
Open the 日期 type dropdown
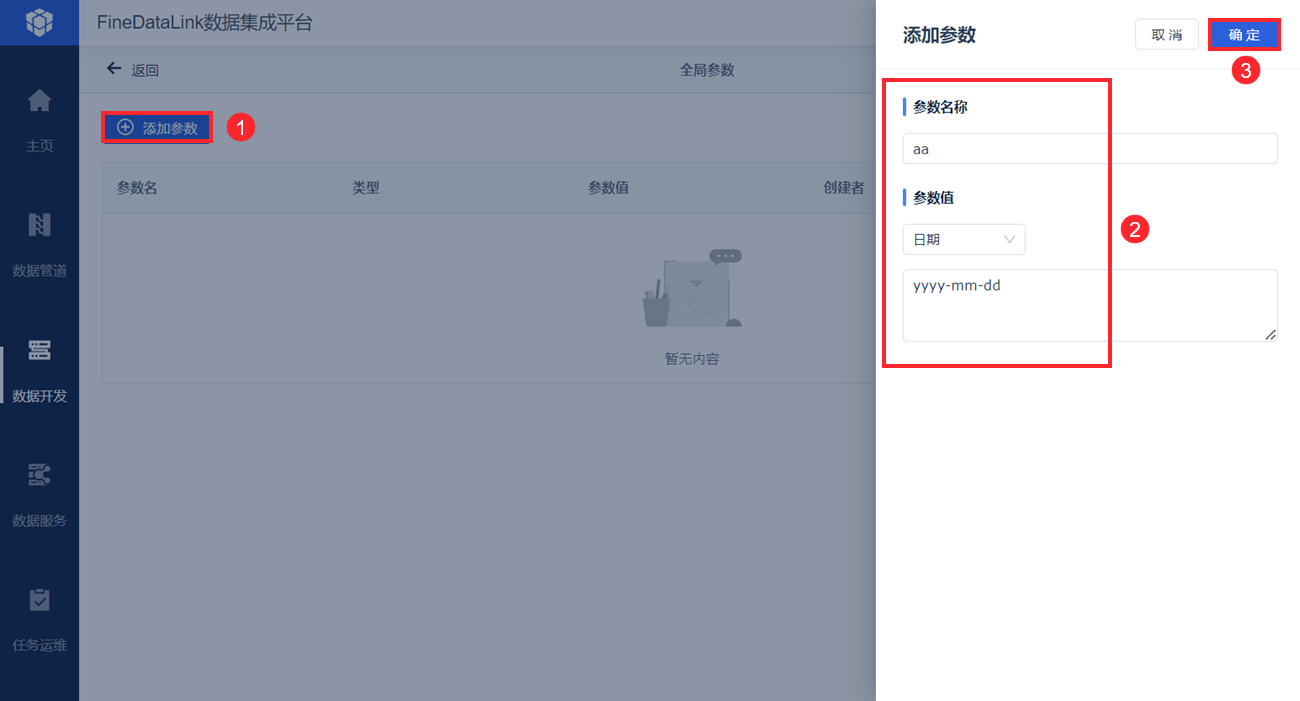(x=964, y=240)
